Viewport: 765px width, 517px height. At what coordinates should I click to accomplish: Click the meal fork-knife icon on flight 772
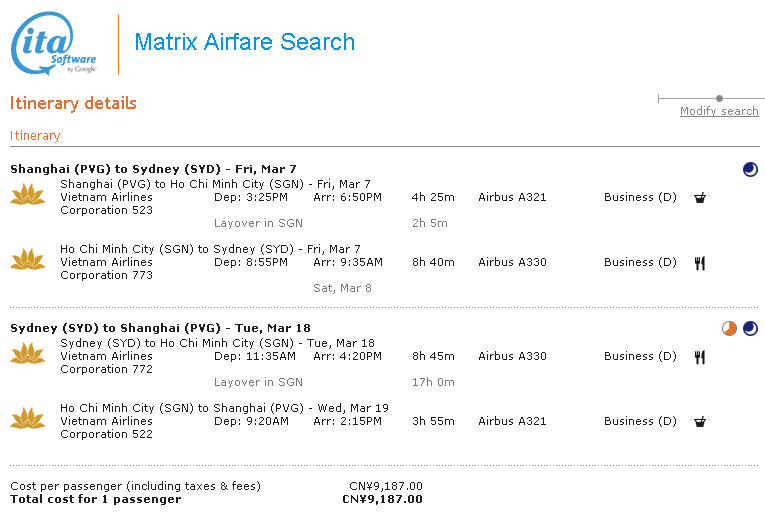click(700, 358)
